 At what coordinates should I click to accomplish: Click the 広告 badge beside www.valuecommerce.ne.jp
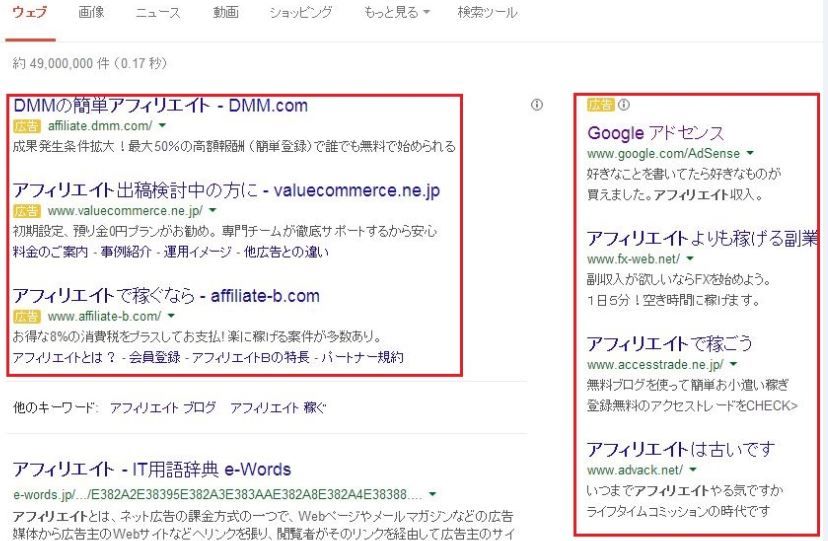pos(27,211)
